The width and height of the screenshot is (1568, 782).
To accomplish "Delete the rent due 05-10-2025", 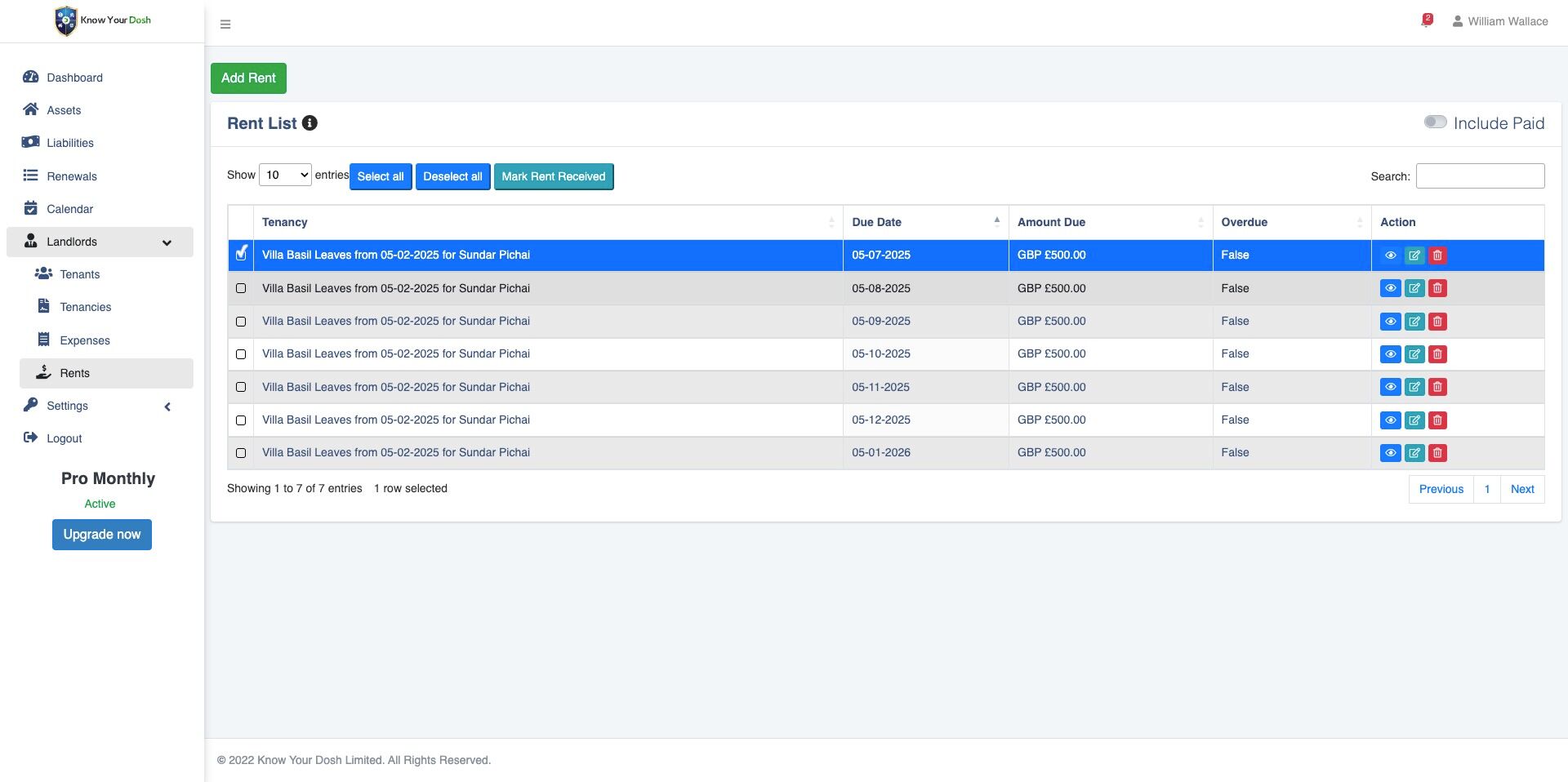I will [1437, 354].
